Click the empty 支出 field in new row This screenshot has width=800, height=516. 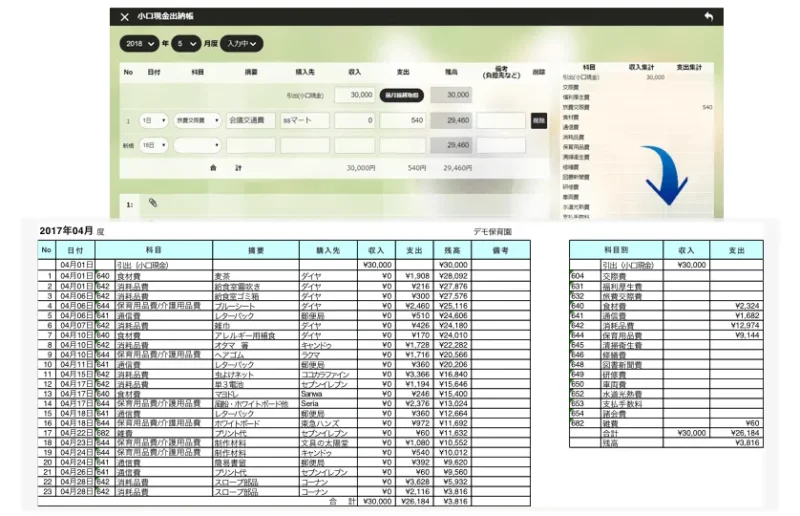click(x=403, y=145)
